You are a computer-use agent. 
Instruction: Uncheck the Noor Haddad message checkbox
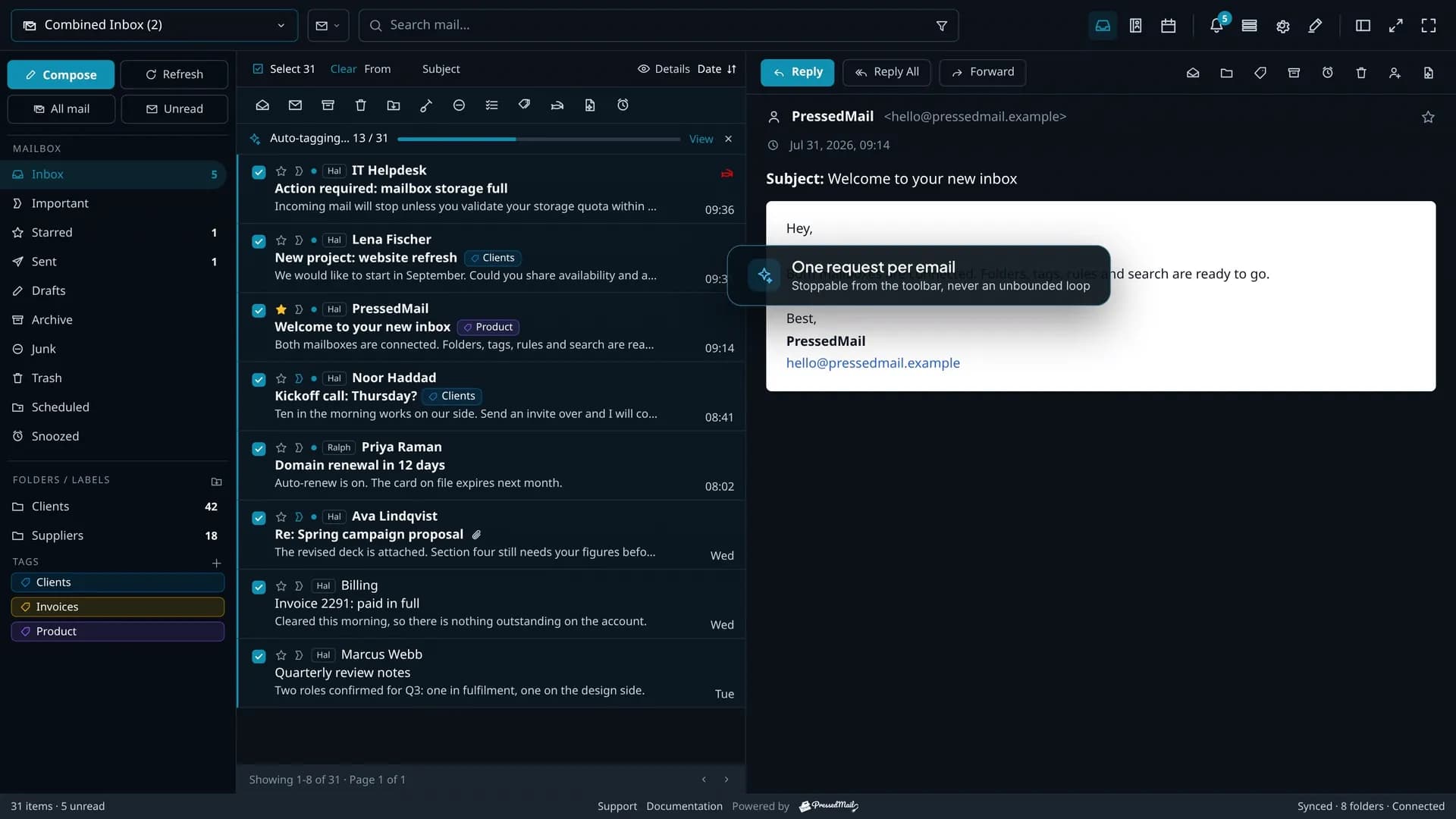point(259,379)
